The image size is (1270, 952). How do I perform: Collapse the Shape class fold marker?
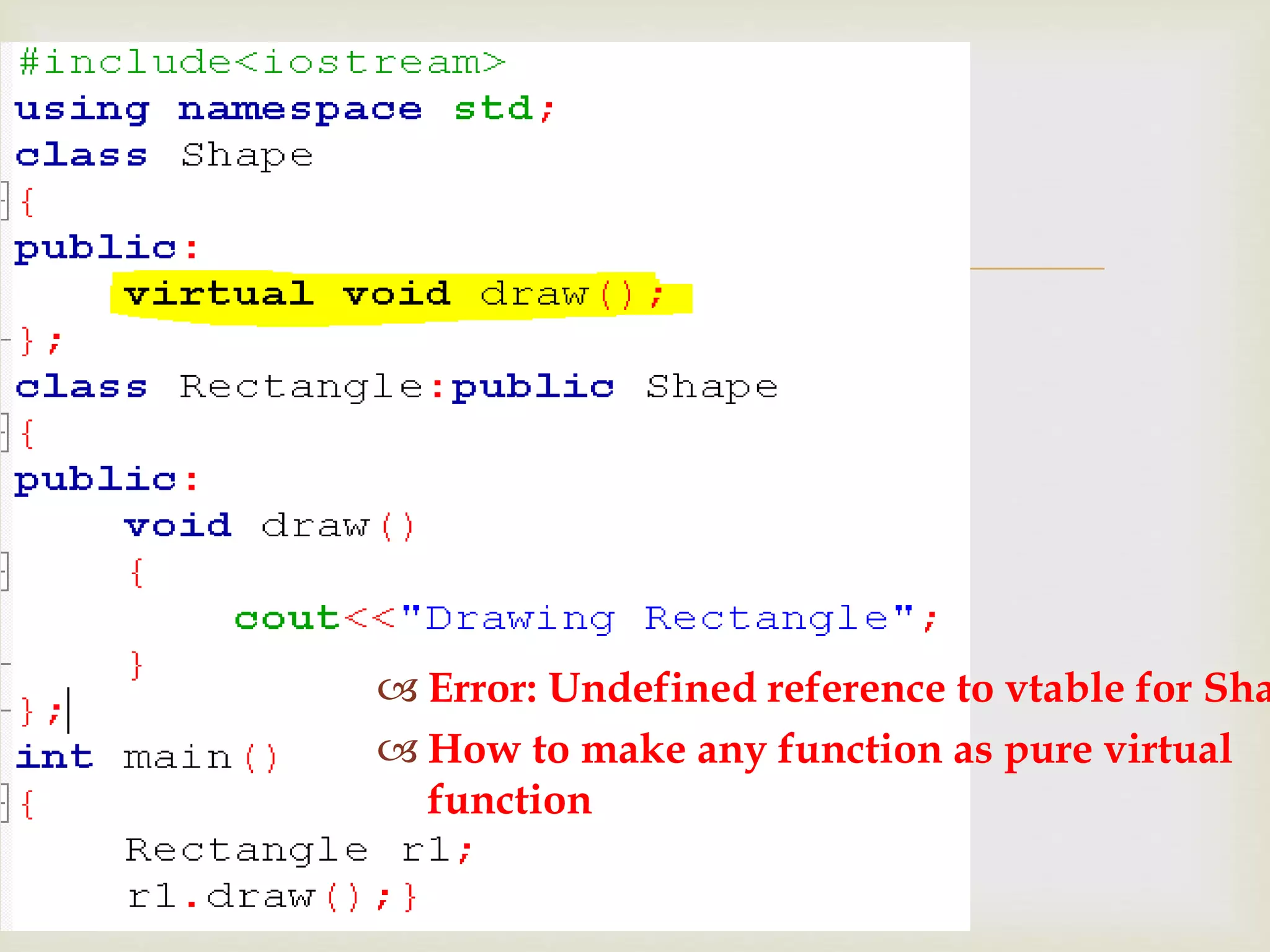pos(5,200)
